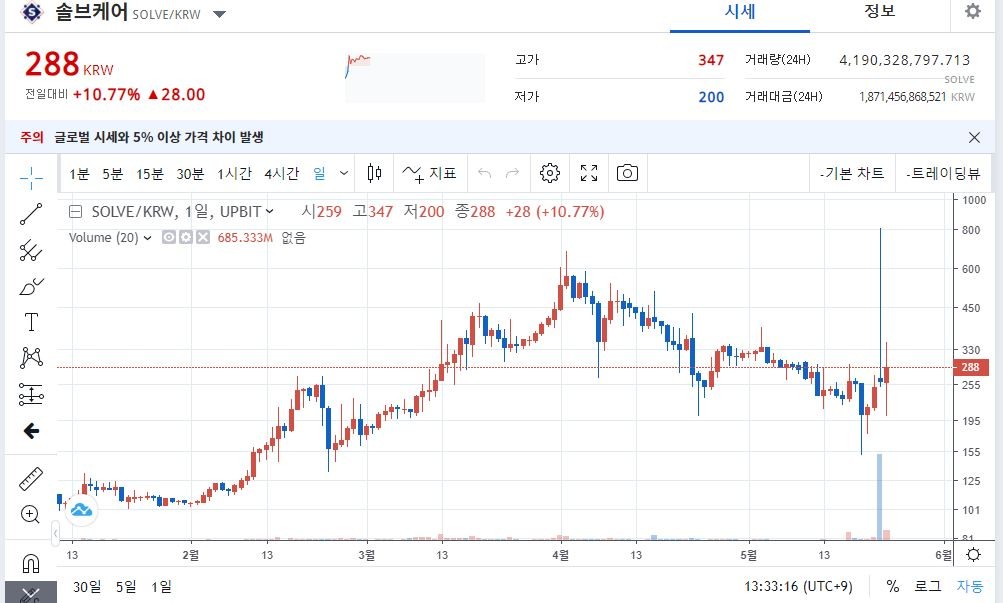Switch to the 시세 tab
Screen dimensions: 1003x603
[740, 12]
